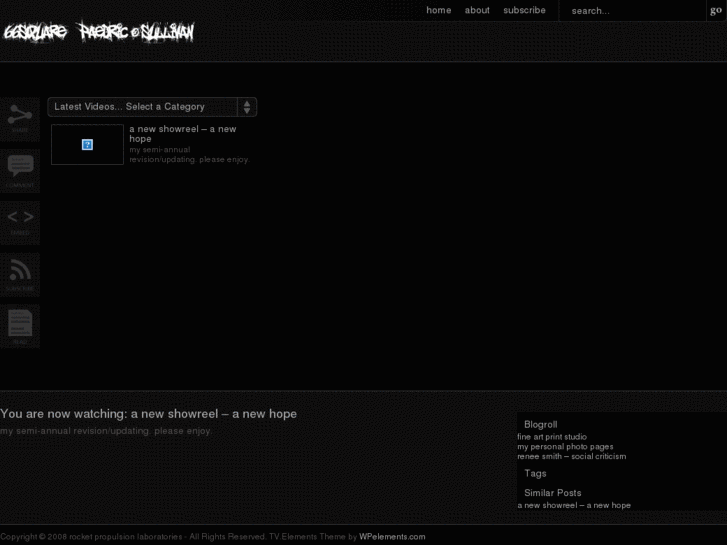Click the Embed code brackets icon
Screen dimensions: 727x545
coord(20,223)
